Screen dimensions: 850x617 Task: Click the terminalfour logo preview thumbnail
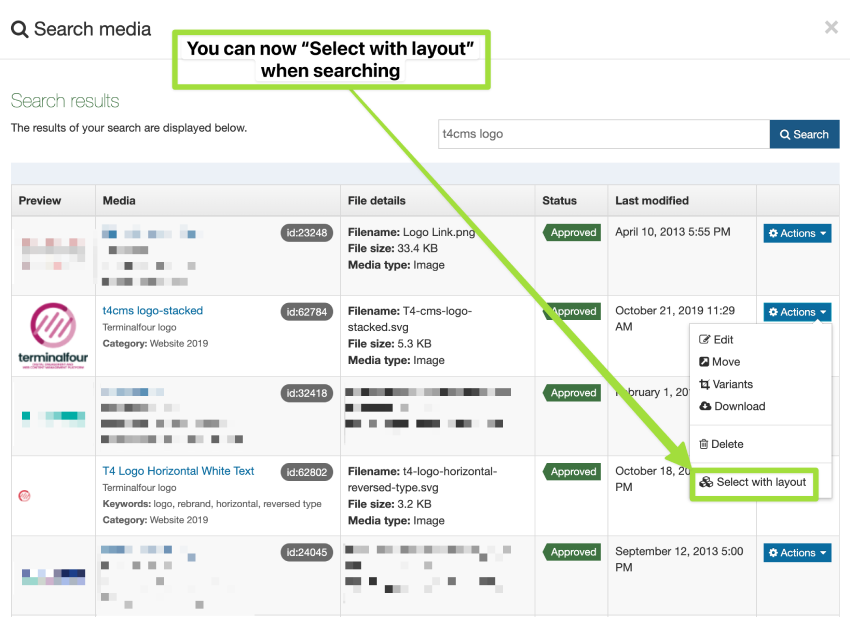pos(53,336)
